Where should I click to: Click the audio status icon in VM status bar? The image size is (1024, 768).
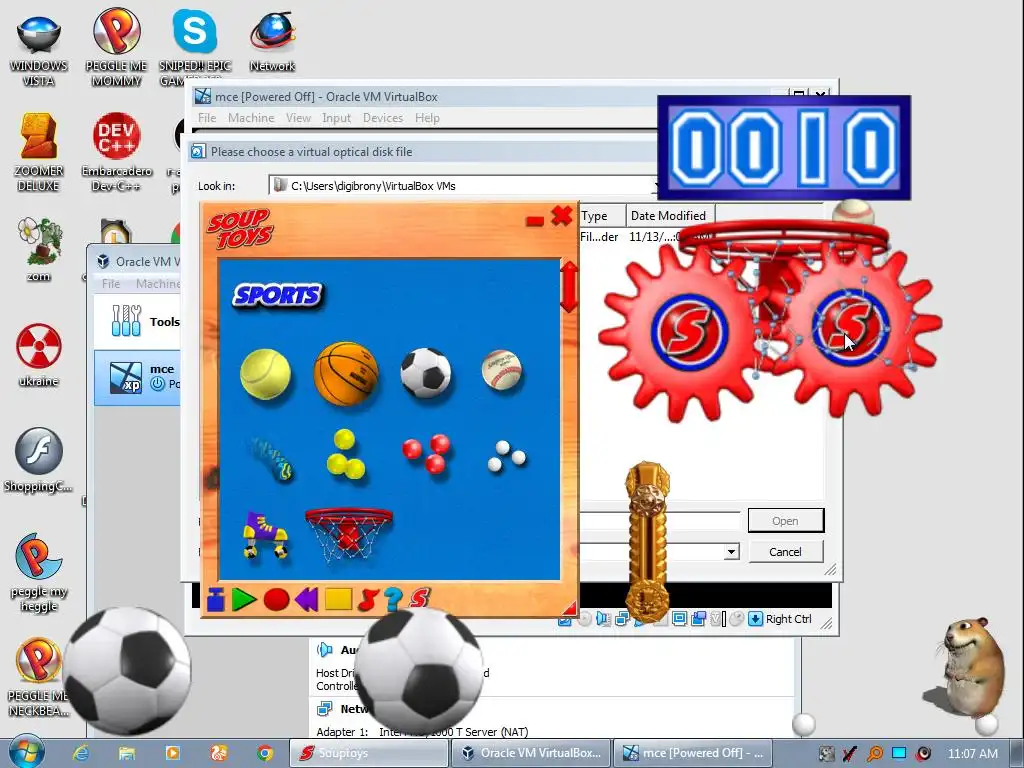pos(603,618)
